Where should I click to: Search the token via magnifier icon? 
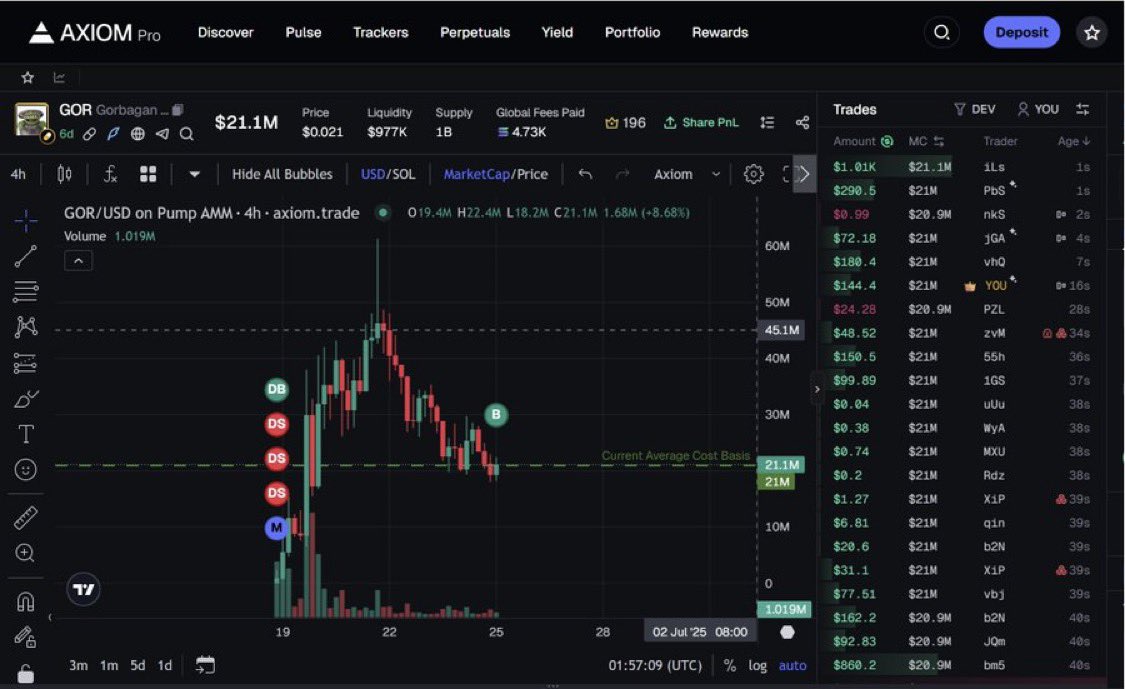click(x=187, y=133)
